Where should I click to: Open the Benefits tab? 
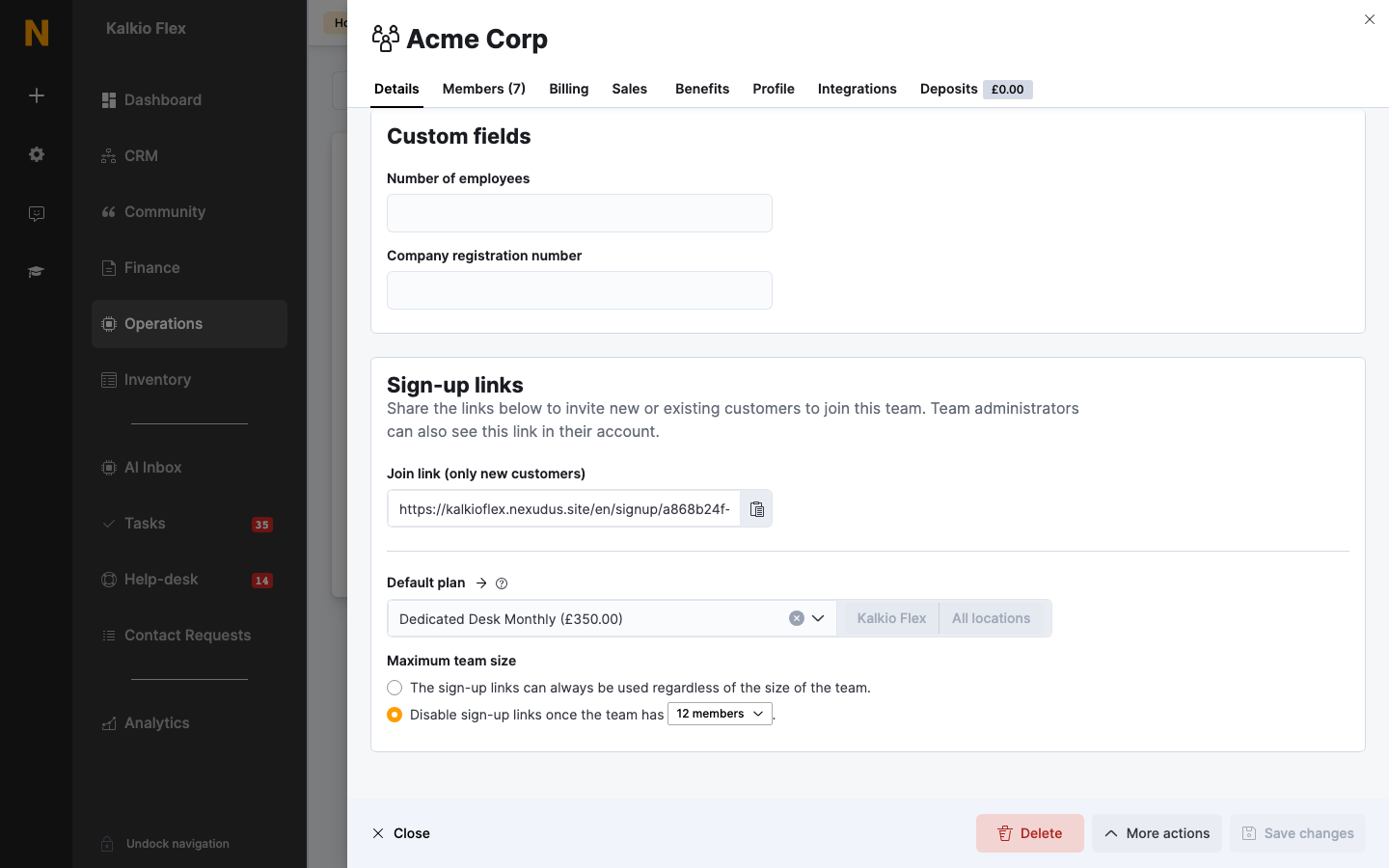coord(702,89)
